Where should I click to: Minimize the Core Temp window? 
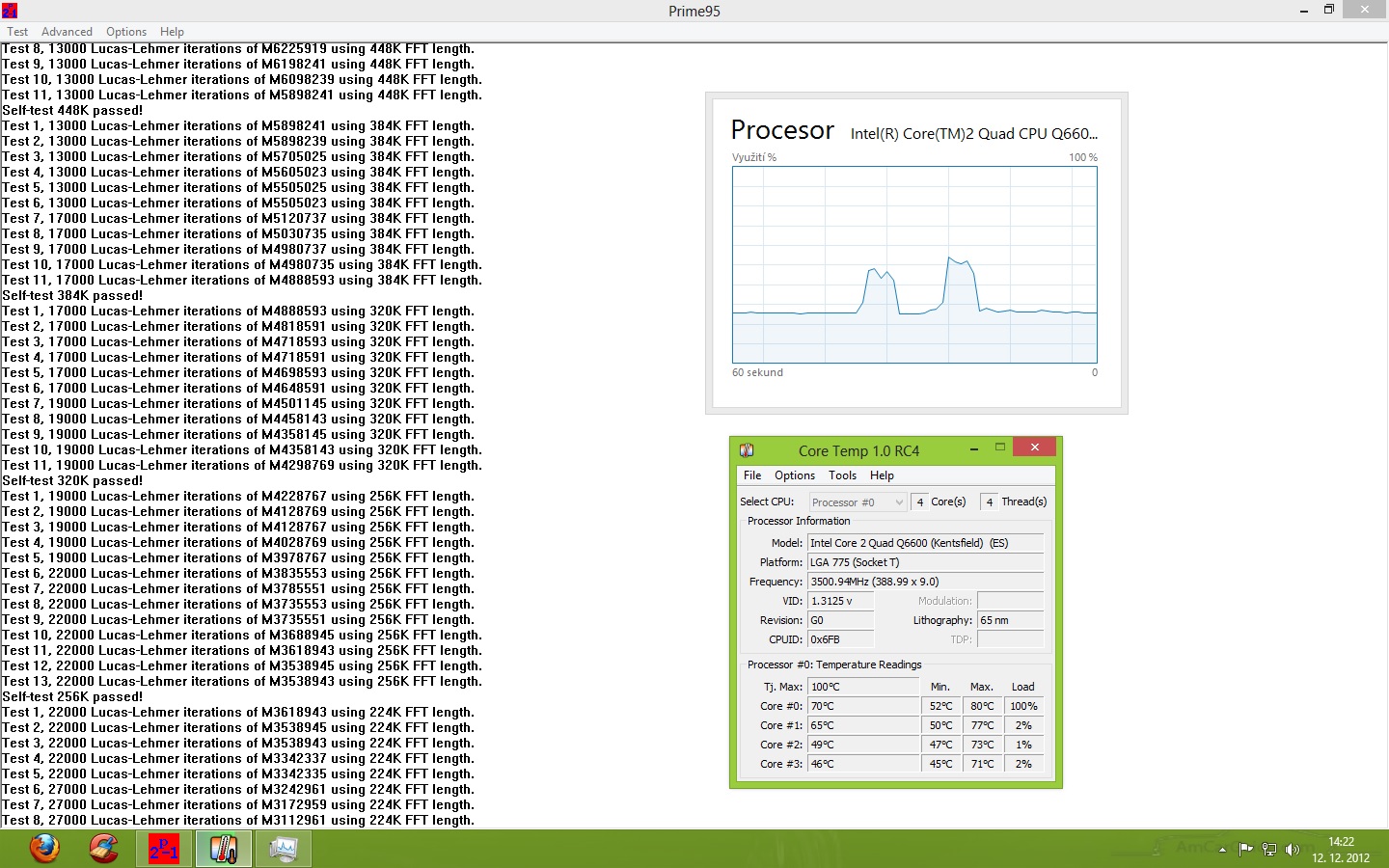coord(973,448)
